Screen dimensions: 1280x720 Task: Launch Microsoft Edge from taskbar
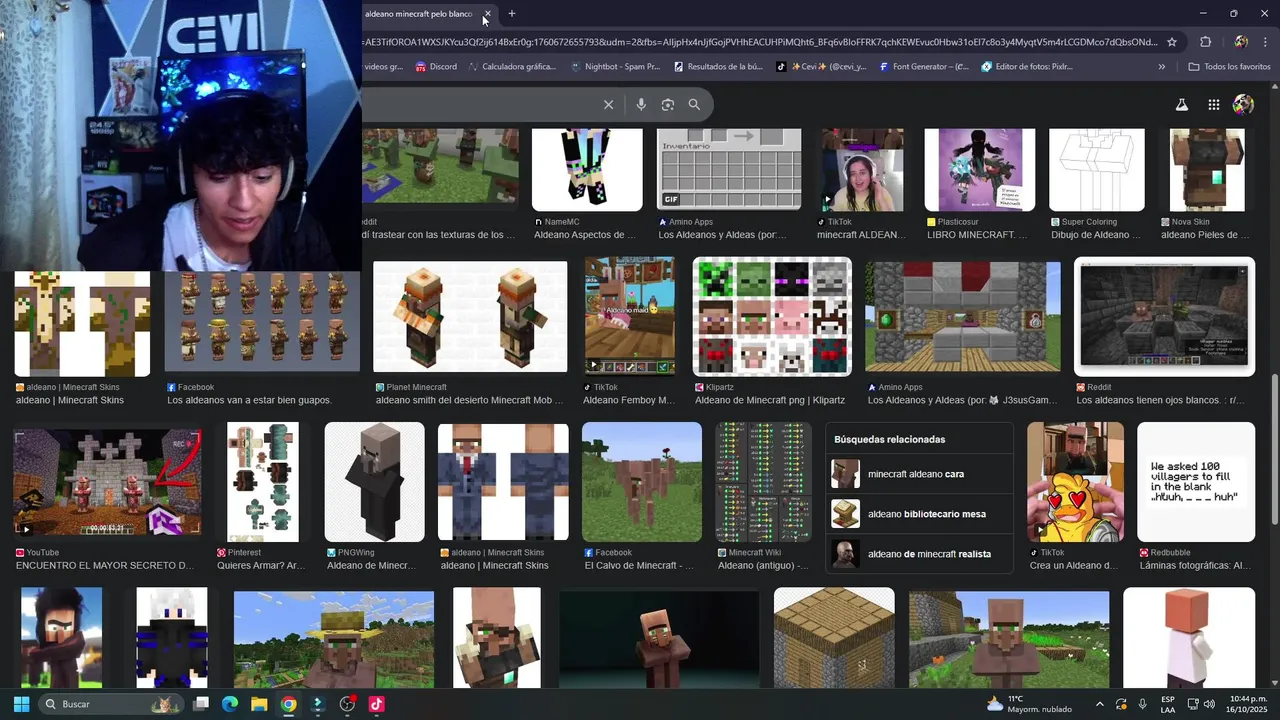(230, 704)
